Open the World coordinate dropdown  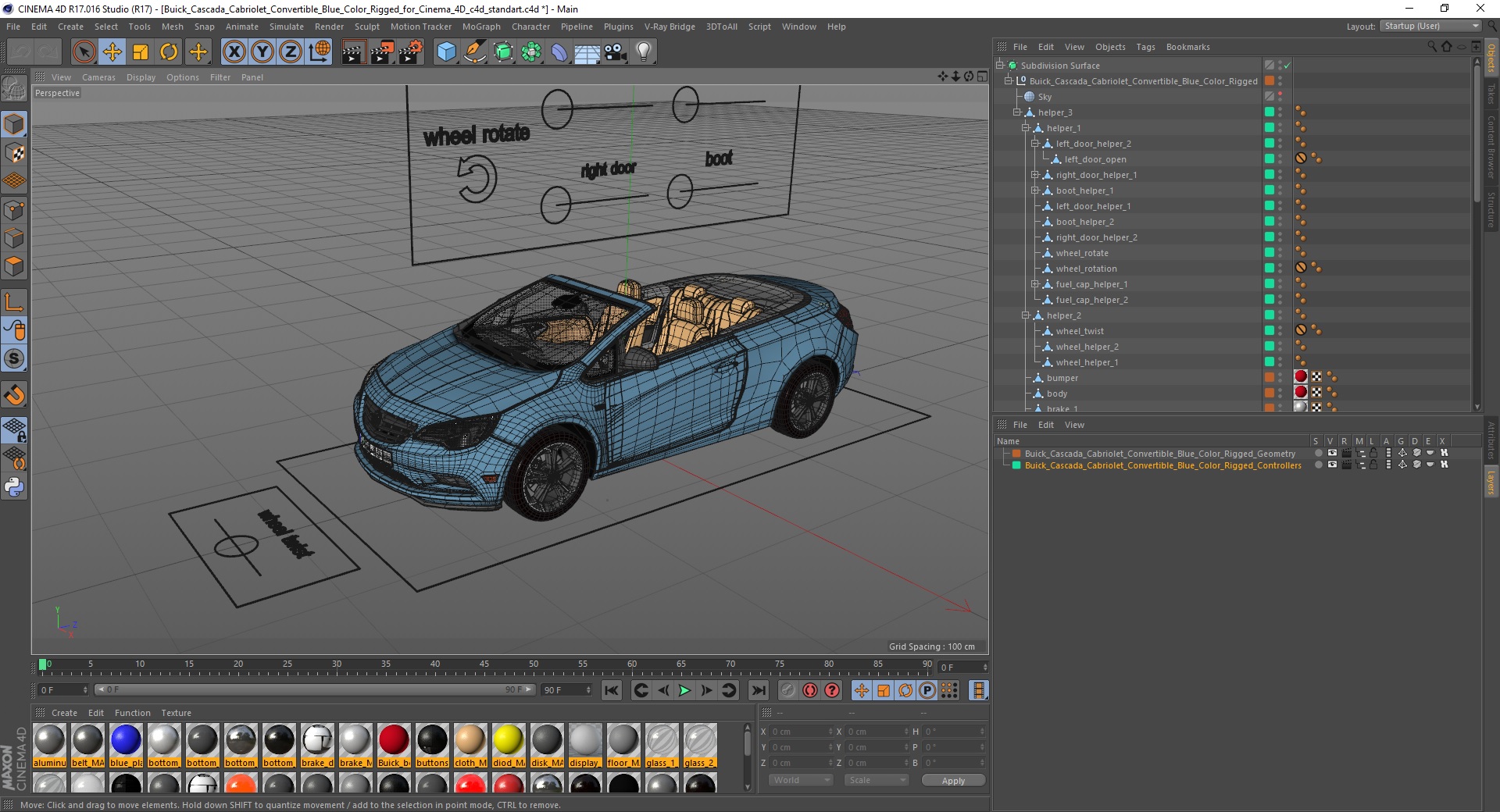801,780
